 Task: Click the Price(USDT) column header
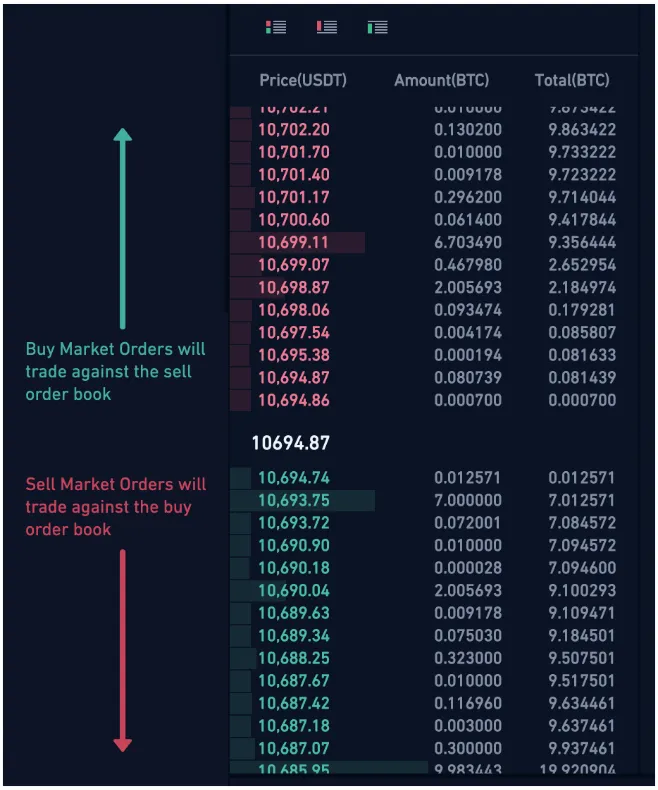click(303, 80)
